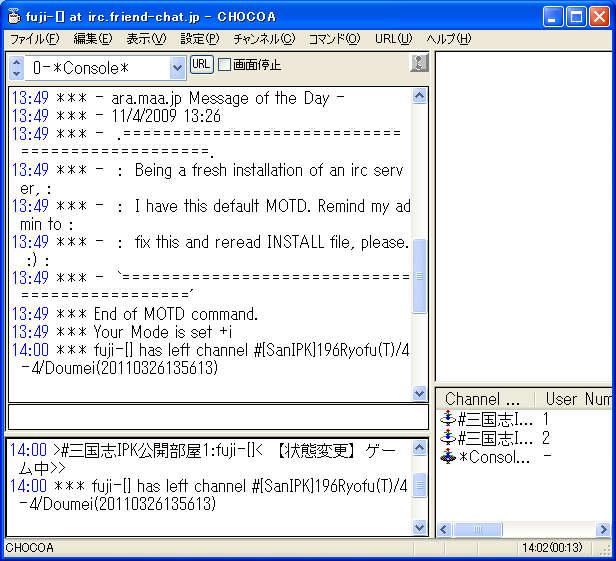Select the first #三国志 channel icon
Image resolution: width=616 pixels, height=561 pixels.
coord(448,419)
